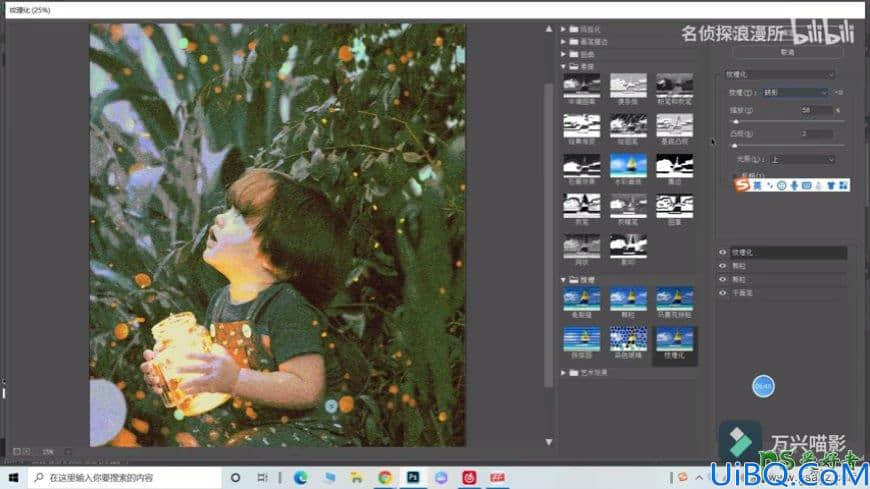Open the 光照 light direction dropdown

pyautogui.click(x=802, y=160)
